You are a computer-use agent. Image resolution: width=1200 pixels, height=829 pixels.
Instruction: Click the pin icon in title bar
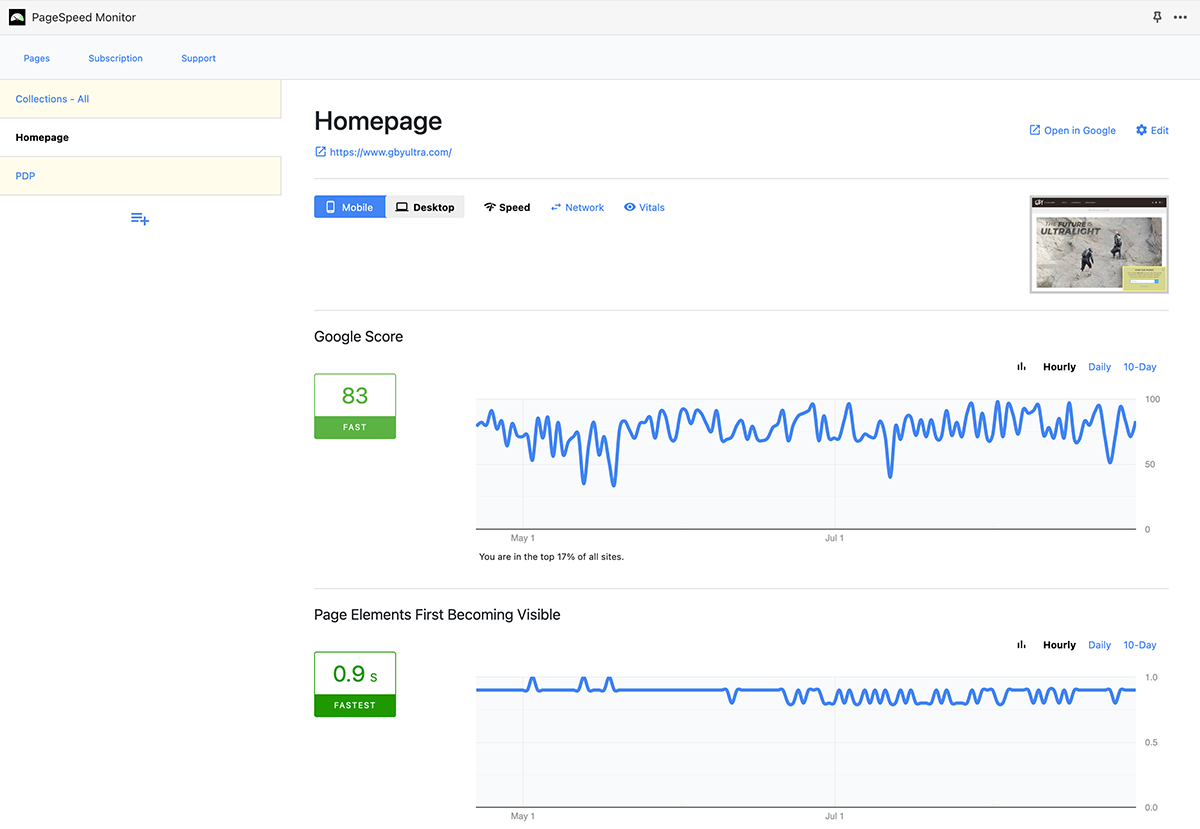pyautogui.click(x=1158, y=17)
